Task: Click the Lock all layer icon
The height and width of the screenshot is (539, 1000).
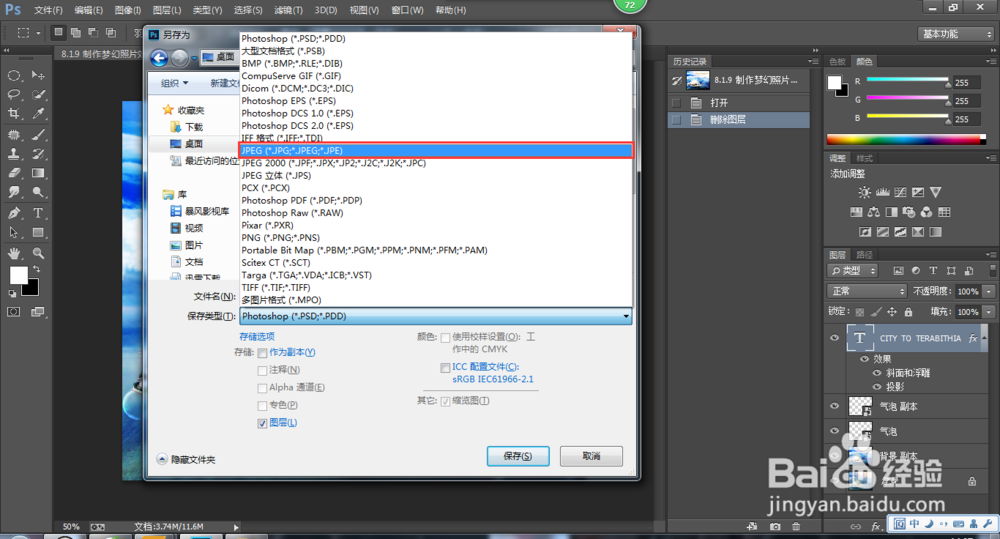Action: (908, 311)
